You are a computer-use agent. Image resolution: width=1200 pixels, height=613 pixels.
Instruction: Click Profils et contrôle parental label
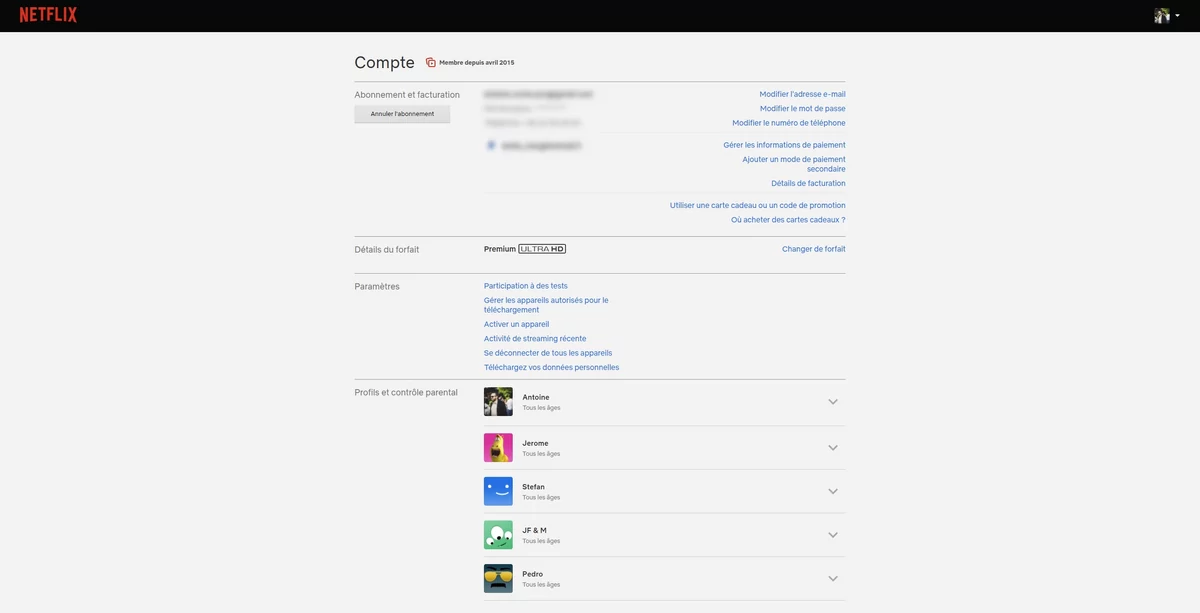click(406, 393)
